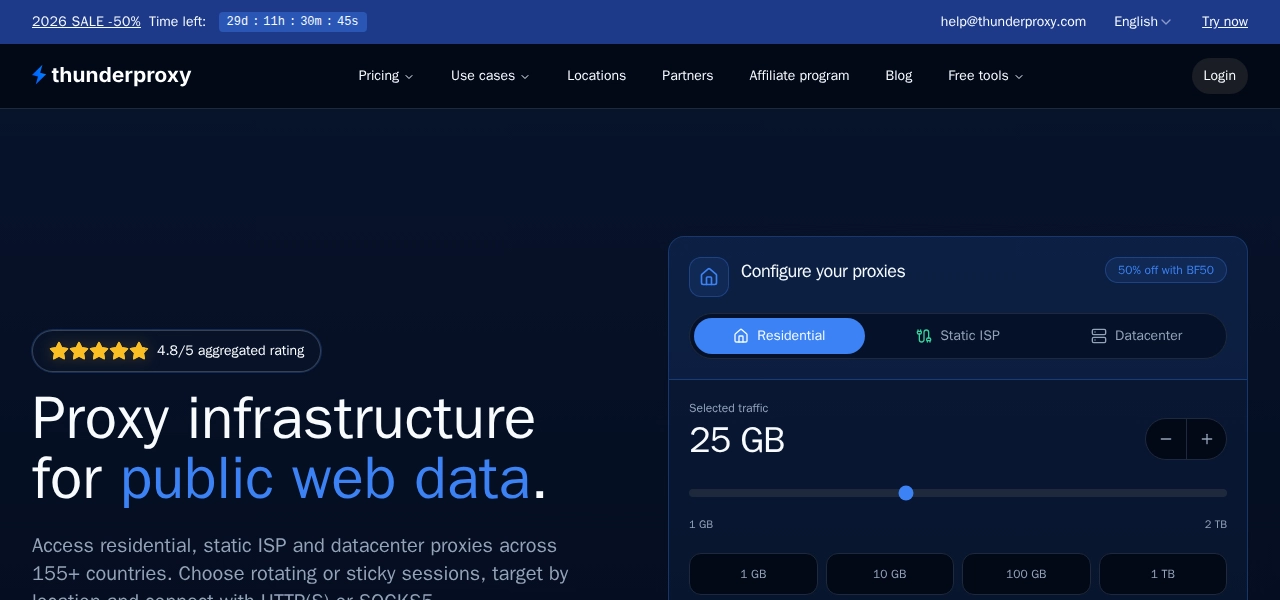This screenshot has width=1280, height=600.
Task: Click the Login button
Action: (x=1219, y=76)
